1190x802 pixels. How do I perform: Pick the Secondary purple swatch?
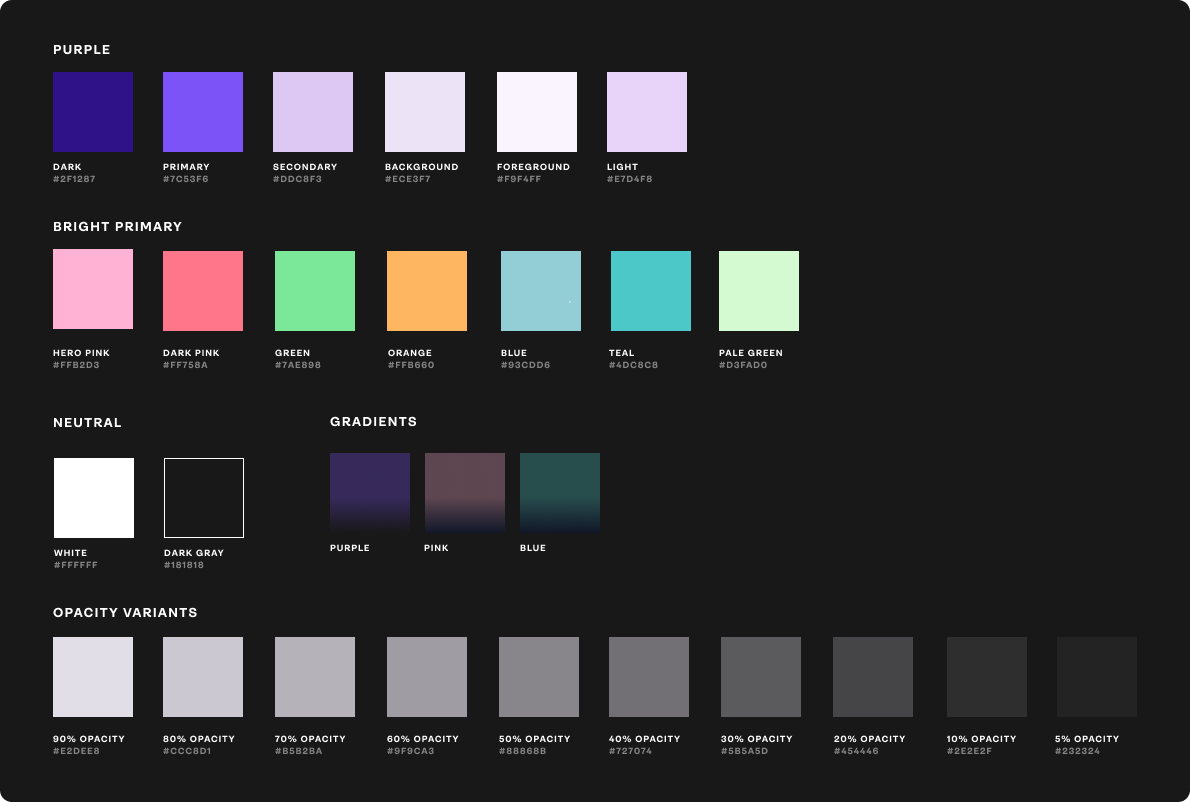point(313,112)
